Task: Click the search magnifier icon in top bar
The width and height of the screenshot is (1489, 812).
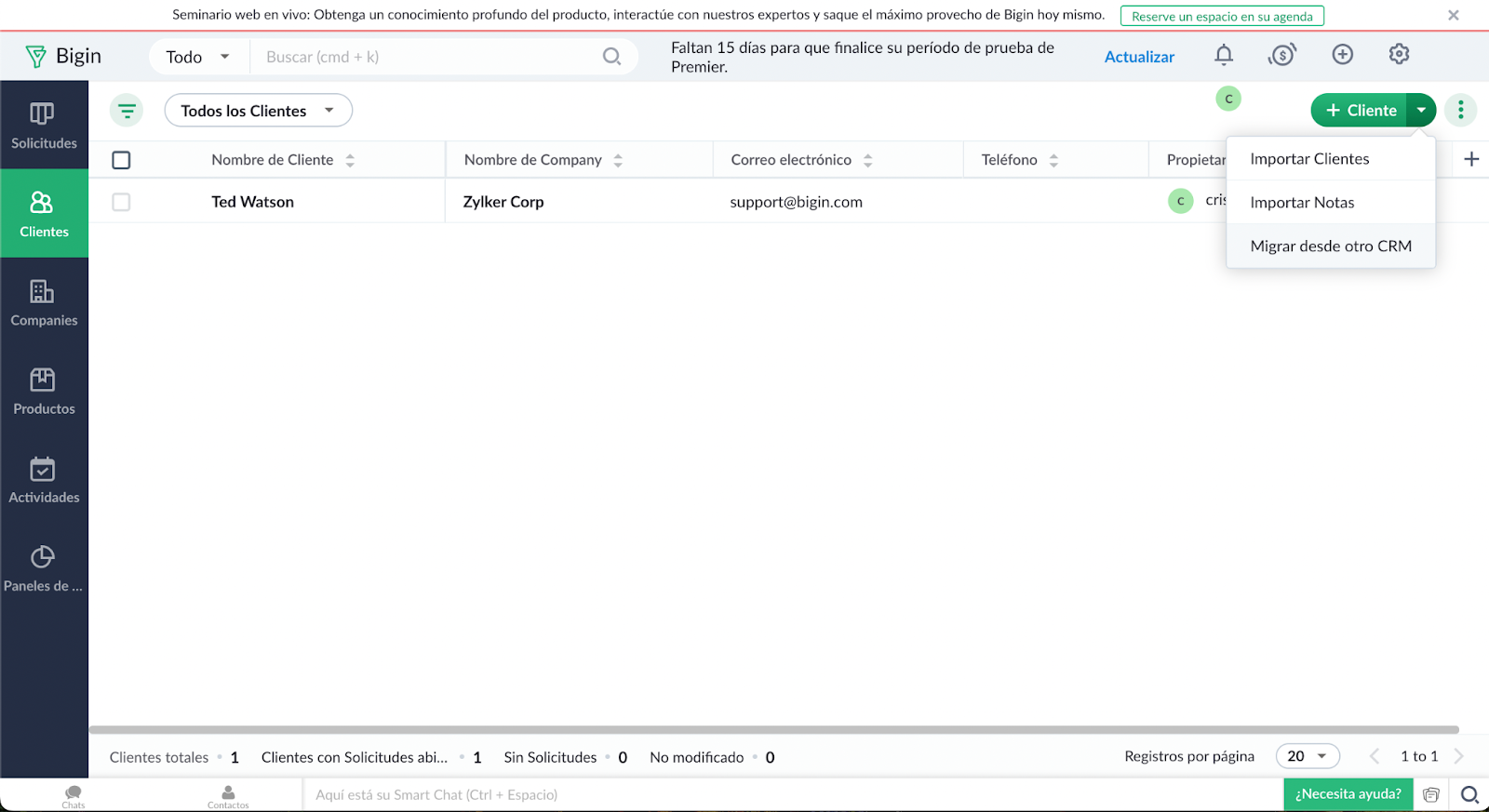Action: 611,57
